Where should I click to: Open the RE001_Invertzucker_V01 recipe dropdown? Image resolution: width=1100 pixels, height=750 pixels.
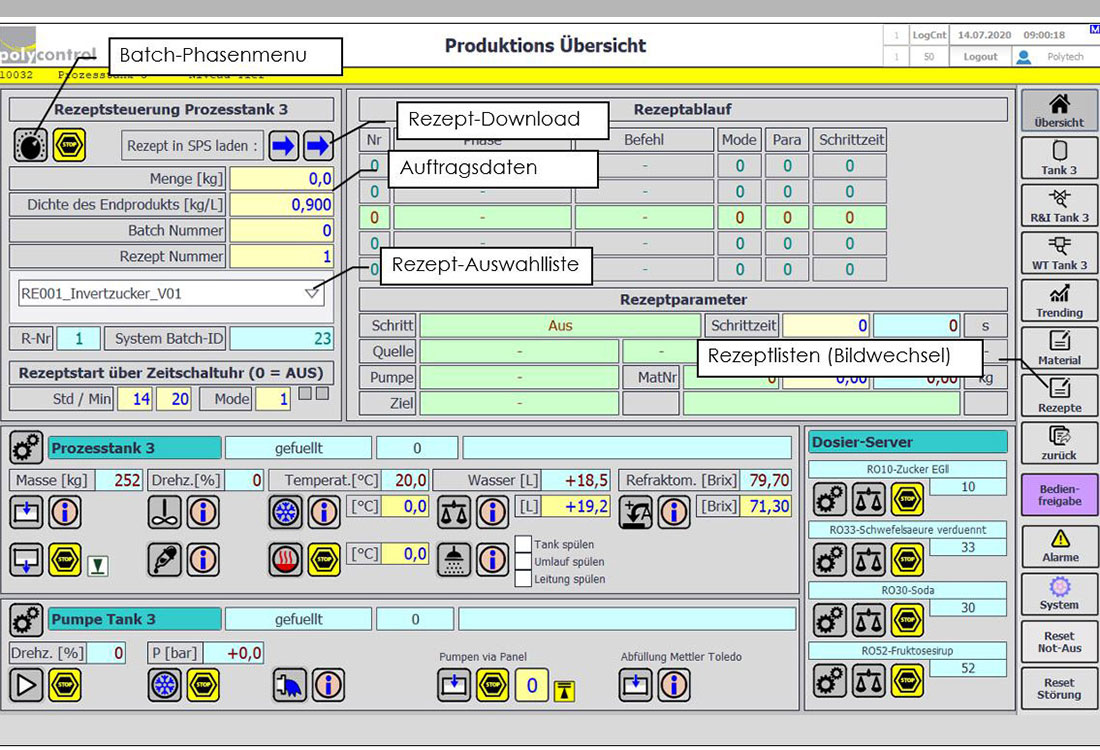(313, 292)
